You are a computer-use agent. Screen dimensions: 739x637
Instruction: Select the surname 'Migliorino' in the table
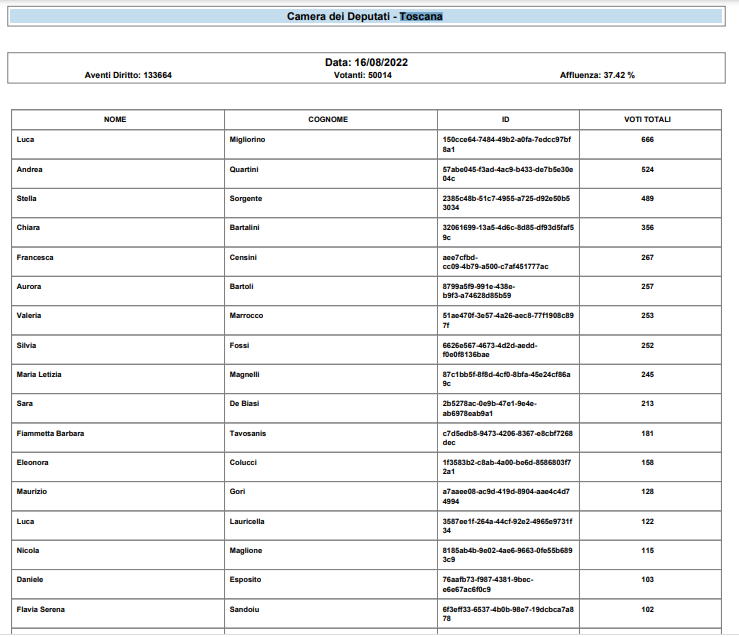[x=247, y=140]
